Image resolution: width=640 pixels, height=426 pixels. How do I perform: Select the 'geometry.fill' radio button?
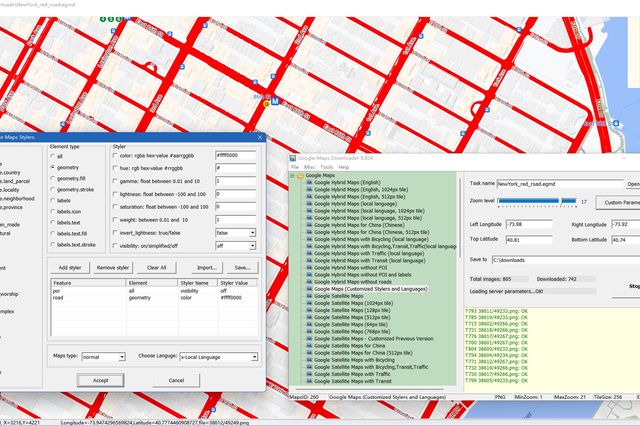pyautogui.click(x=53, y=178)
